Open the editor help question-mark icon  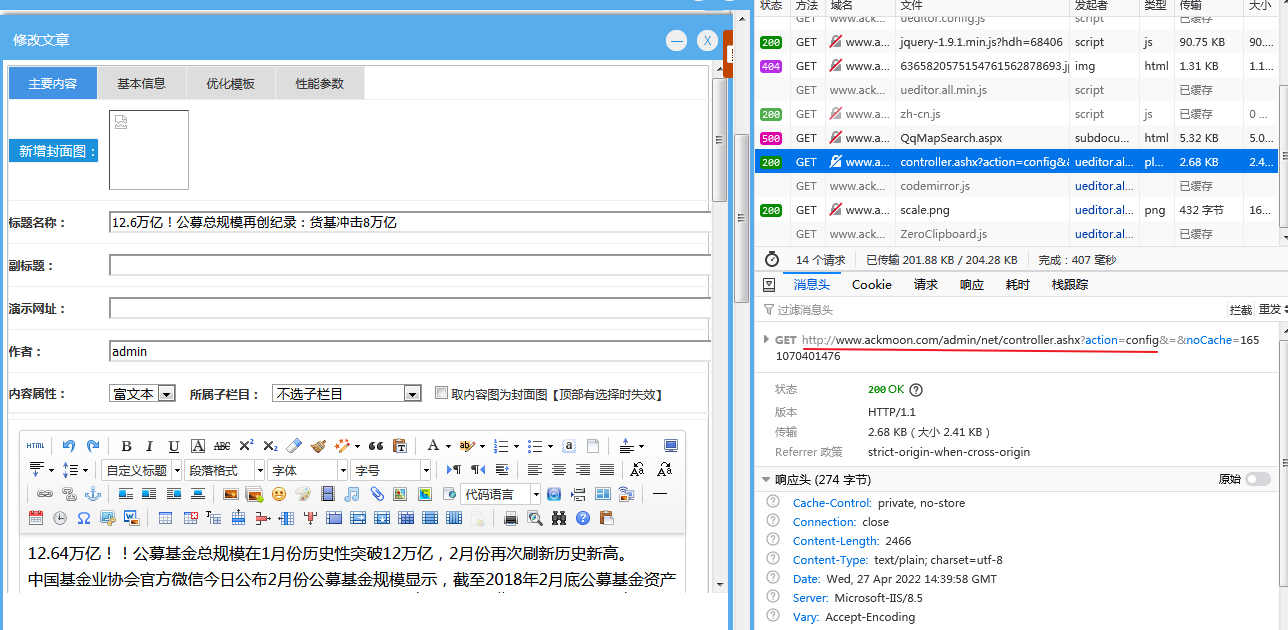point(583,518)
